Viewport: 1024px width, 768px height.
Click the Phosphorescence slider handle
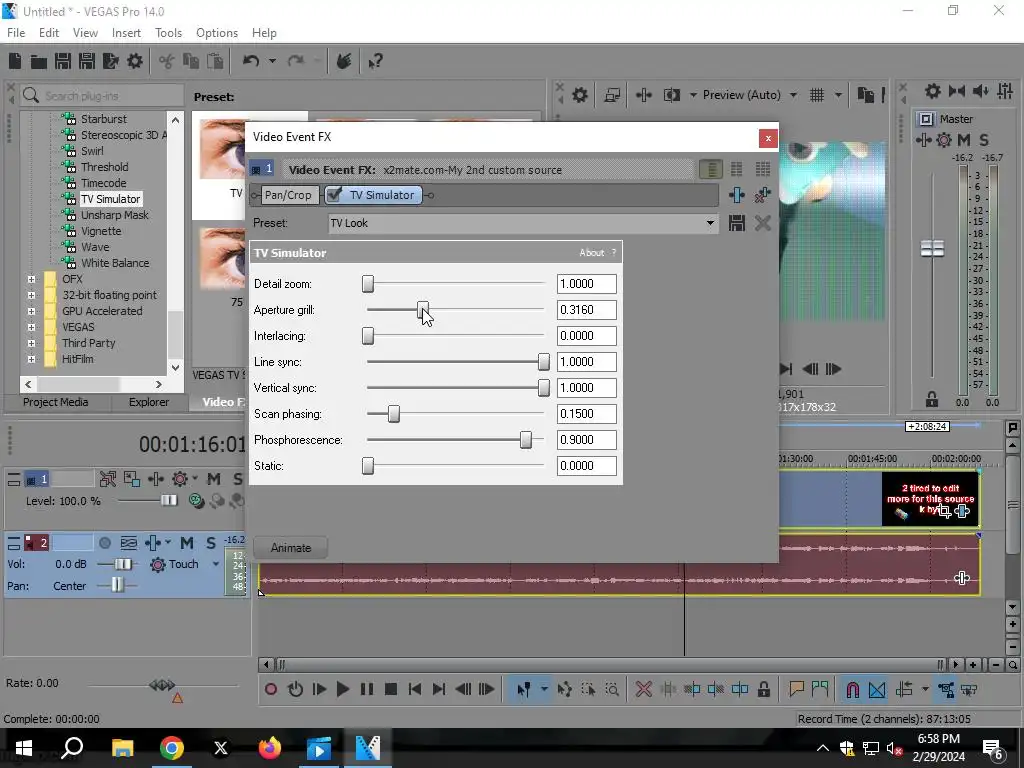[x=526, y=440]
